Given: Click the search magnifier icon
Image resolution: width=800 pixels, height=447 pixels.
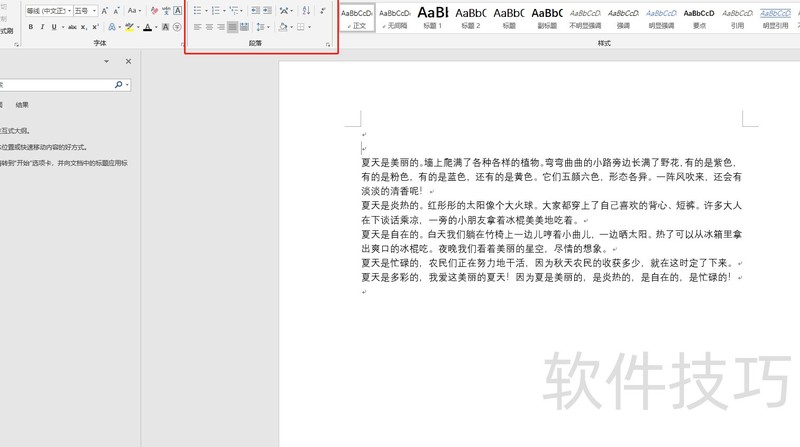Looking at the screenshot, I should click(118, 85).
